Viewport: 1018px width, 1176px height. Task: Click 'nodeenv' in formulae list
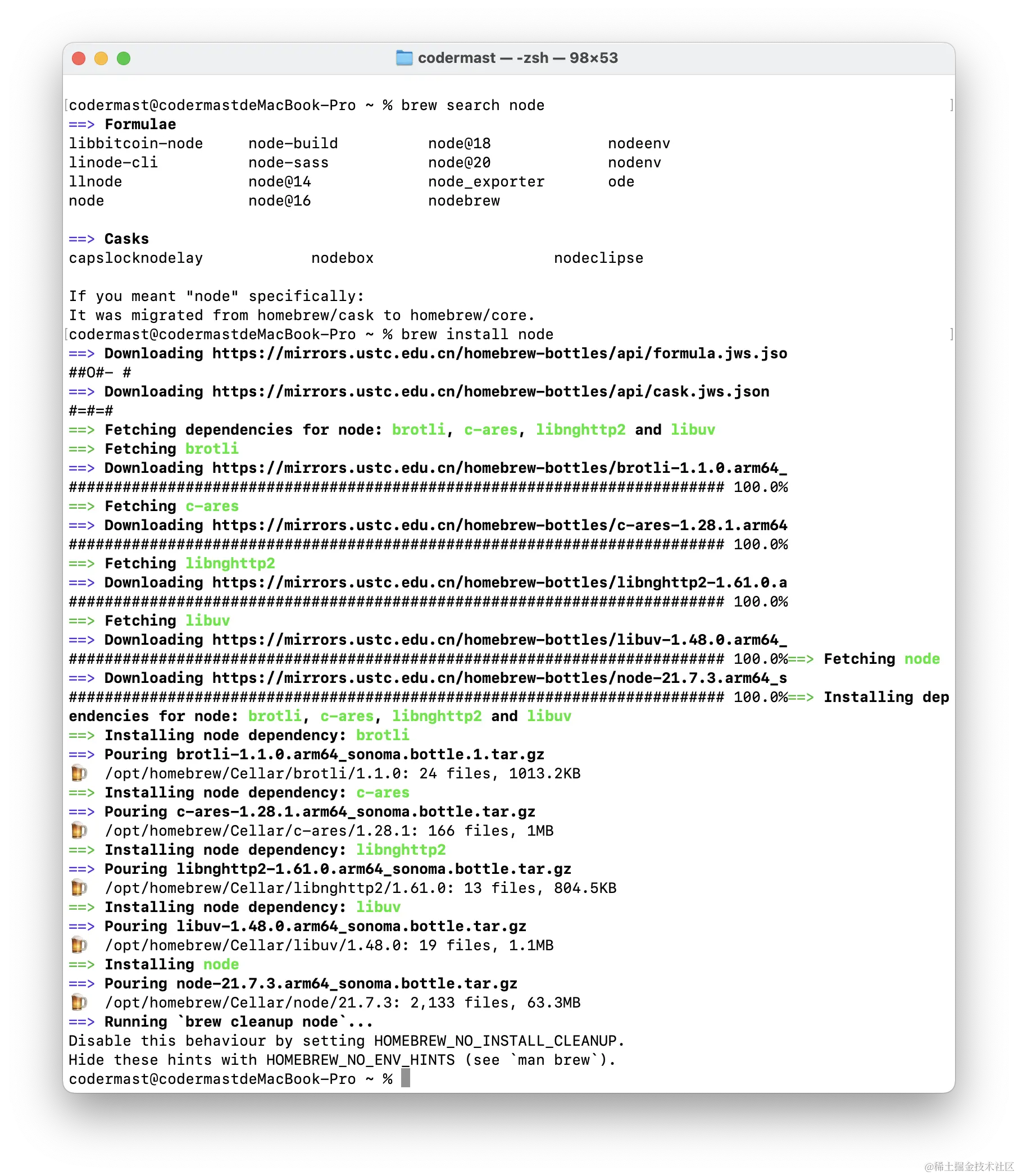pyautogui.click(x=639, y=144)
